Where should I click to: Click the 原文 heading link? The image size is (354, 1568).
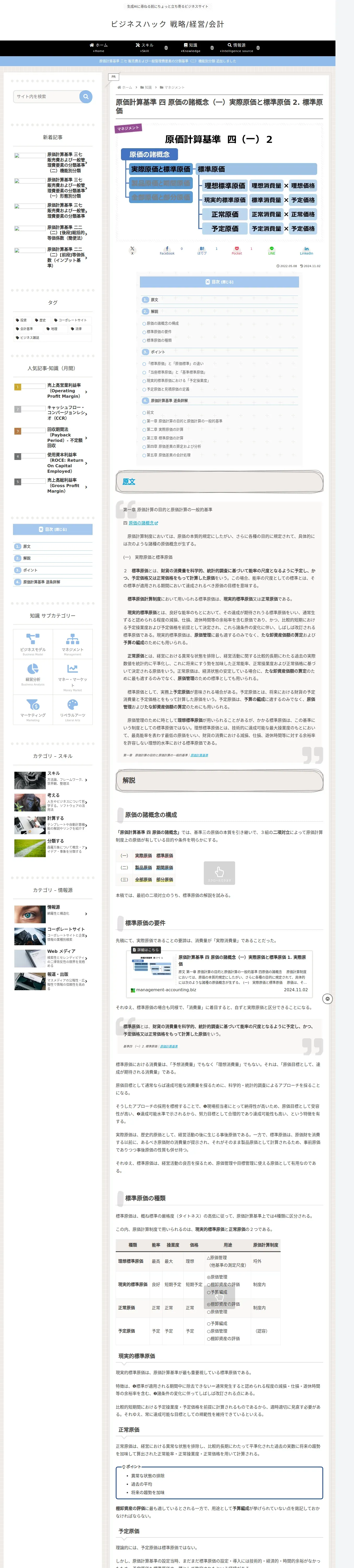pyautogui.click(x=129, y=481)
